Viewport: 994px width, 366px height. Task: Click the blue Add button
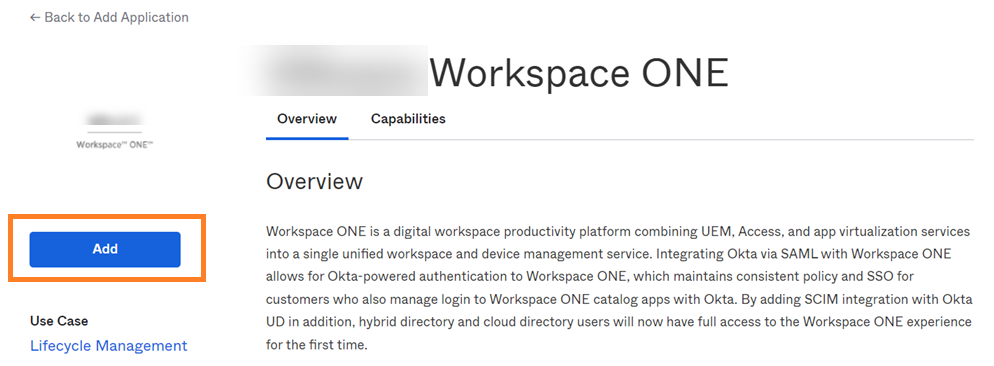[105, 249]
